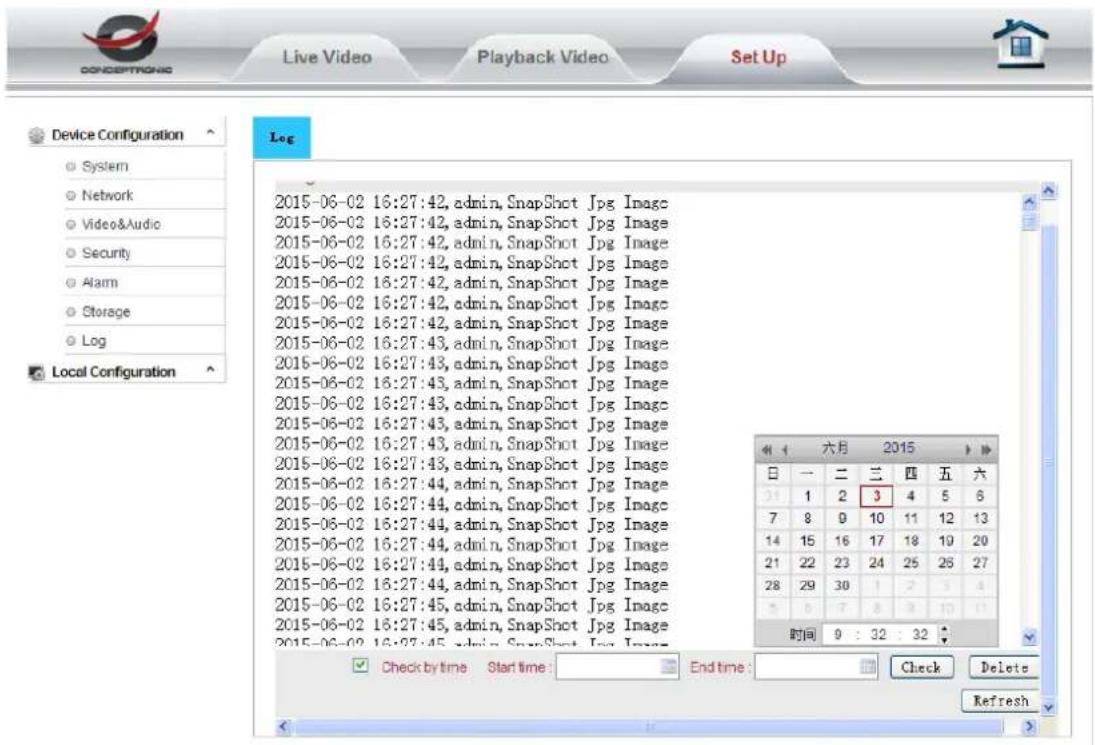This screenshot has height=745, width=1095.
Task: Click outer panel scrollbar up arrow
Action: [x=1048, y=191]
